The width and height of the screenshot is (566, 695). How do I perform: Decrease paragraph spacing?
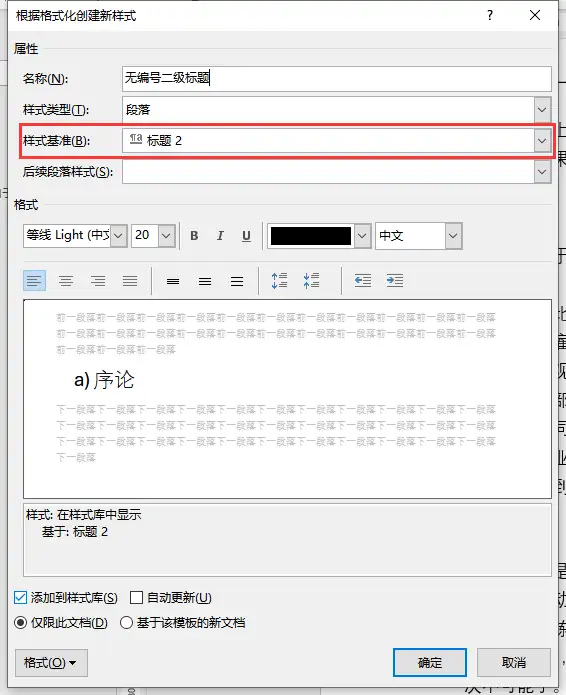tap(311, 281)
